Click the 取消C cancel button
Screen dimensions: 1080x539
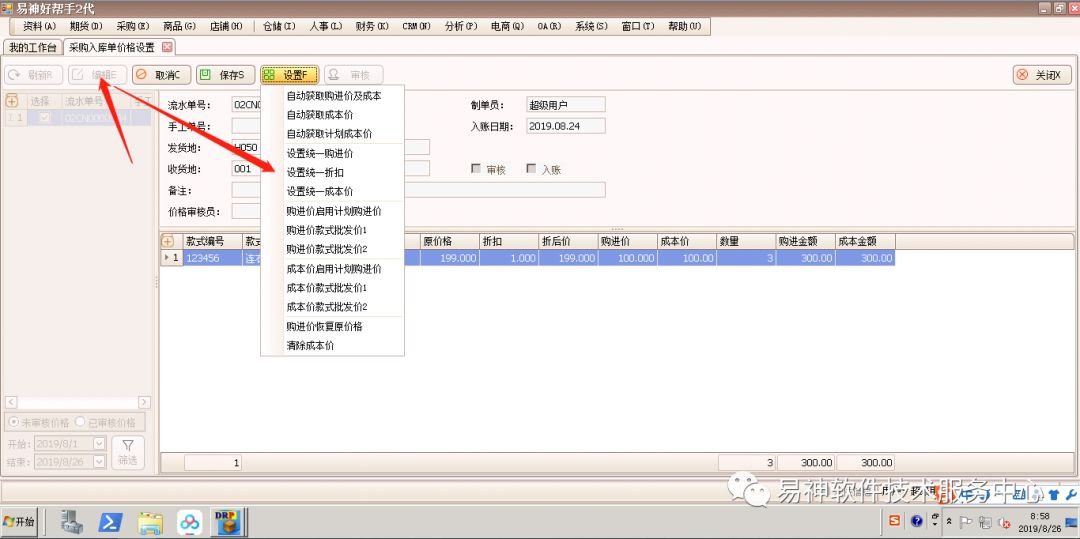click(161, 75)
